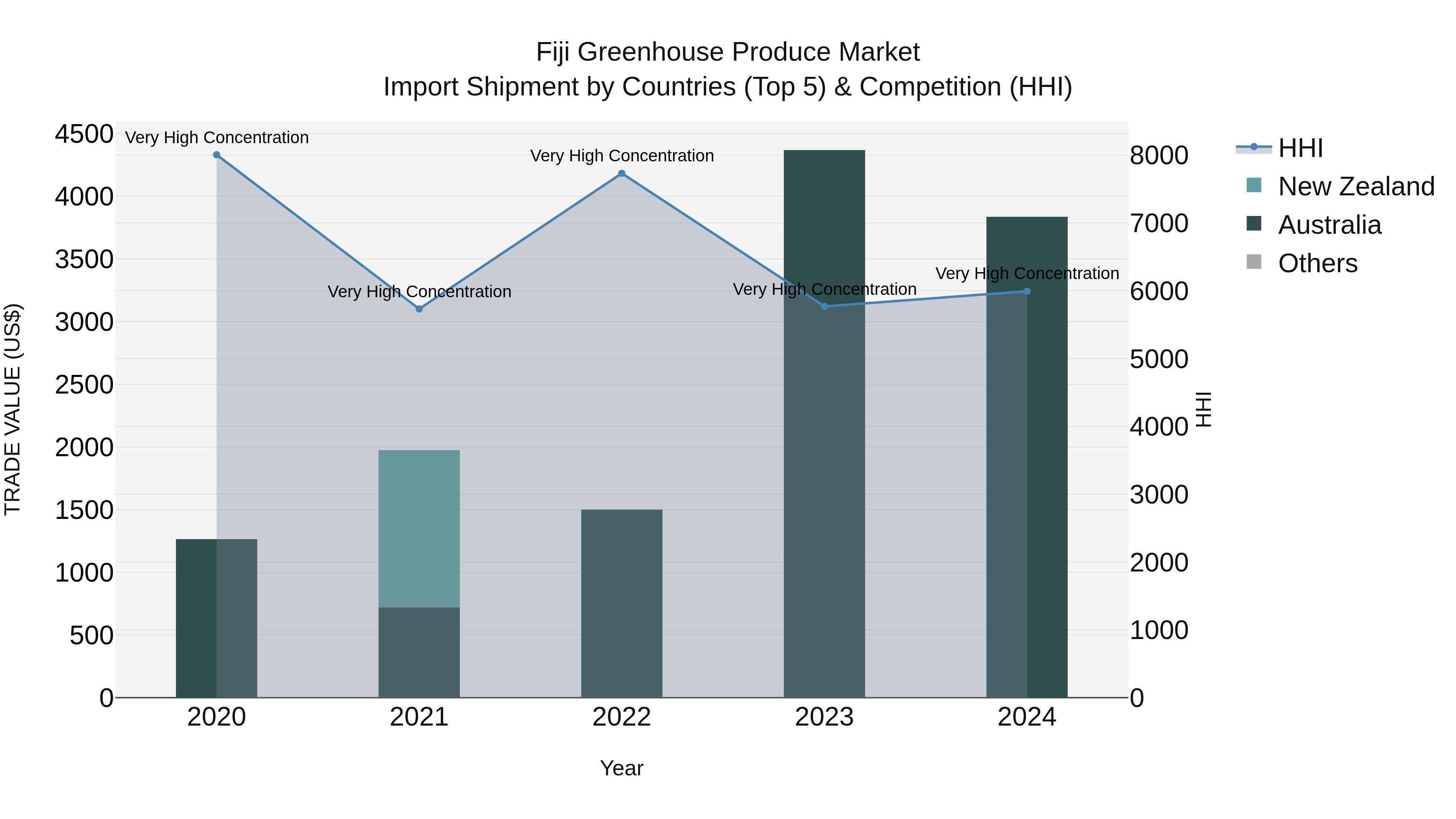
Task: Click the HHI line marker icon in legend
Action: click(x=1254, y=148)
